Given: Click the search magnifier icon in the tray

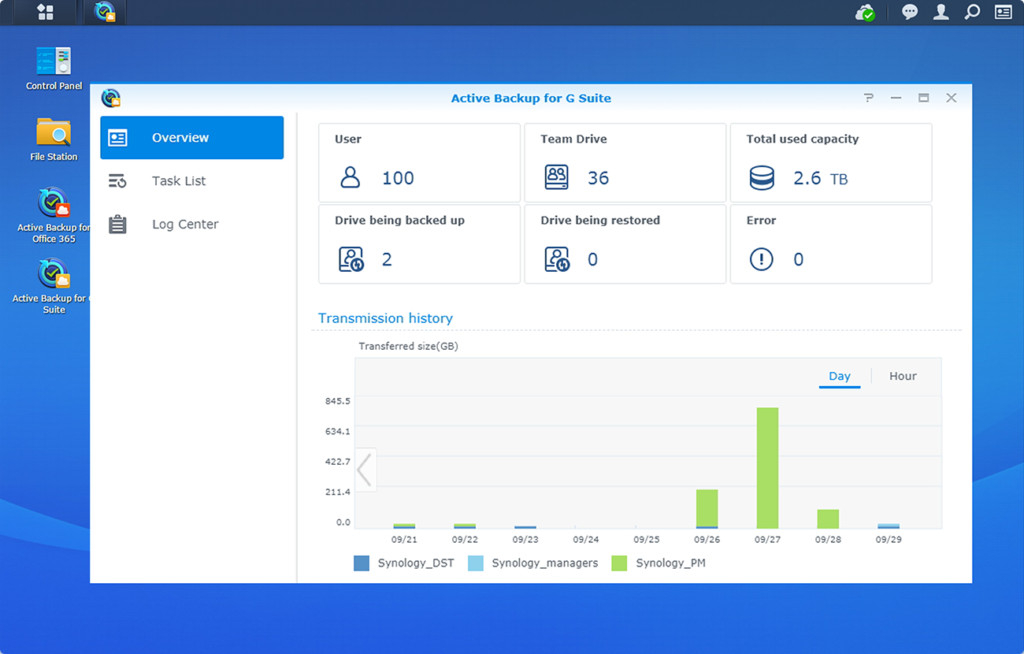Looking at the screenshot, I should 972,12.
